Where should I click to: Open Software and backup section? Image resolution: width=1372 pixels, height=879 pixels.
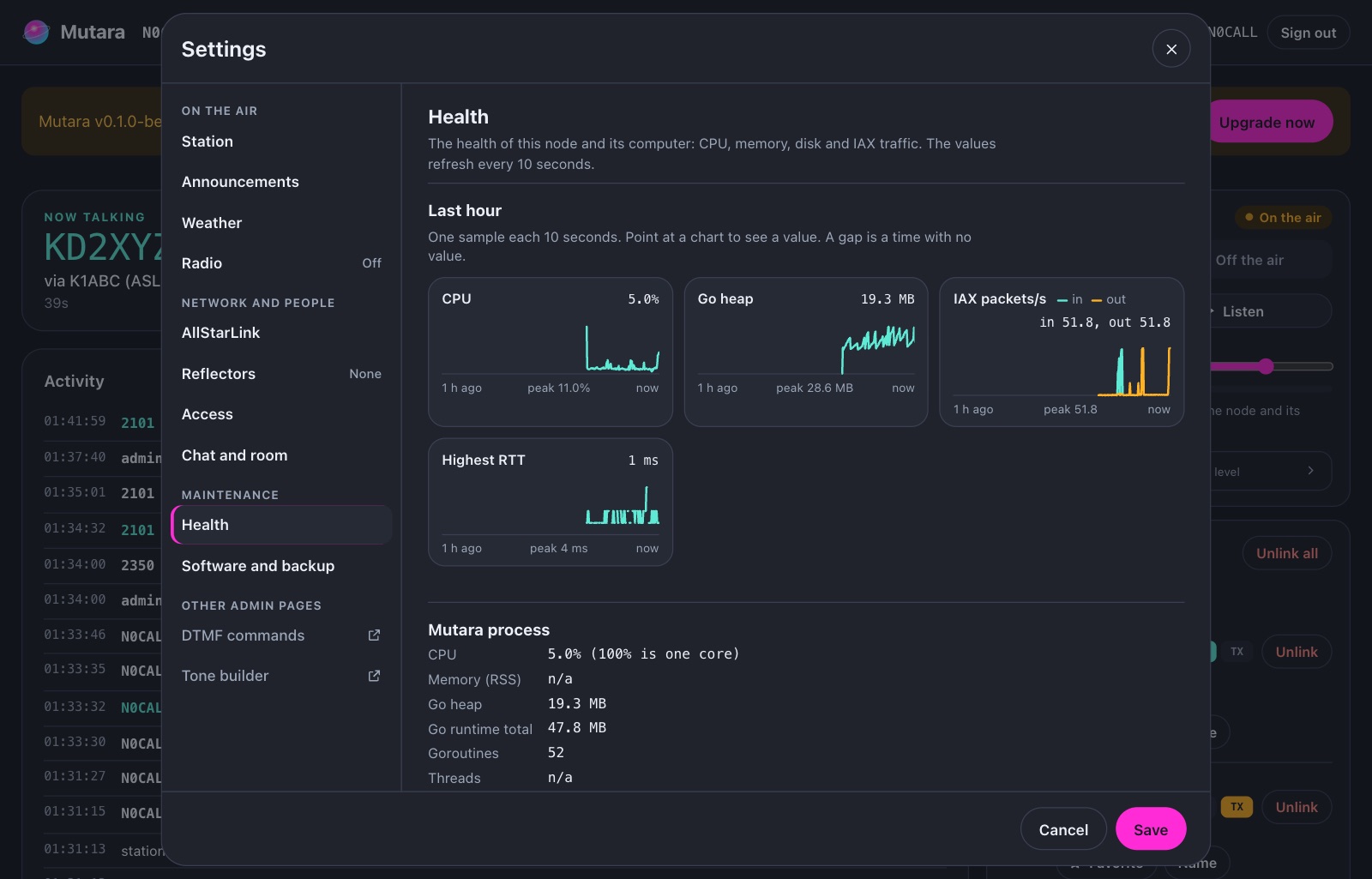281,566
